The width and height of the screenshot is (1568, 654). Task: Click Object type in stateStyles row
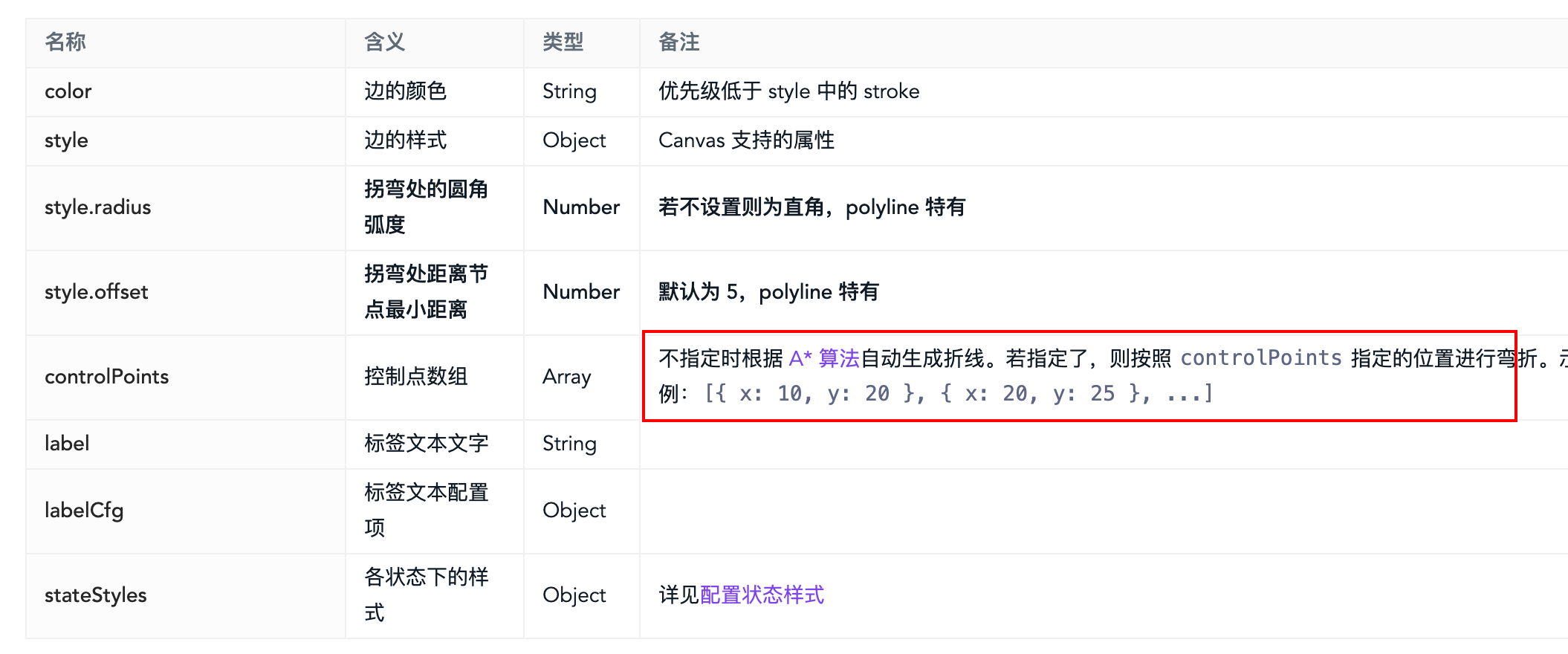[574, 596]
